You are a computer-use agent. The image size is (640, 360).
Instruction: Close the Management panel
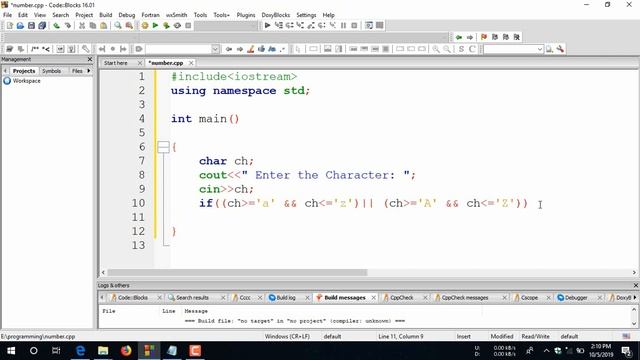(x=90, y=60)
